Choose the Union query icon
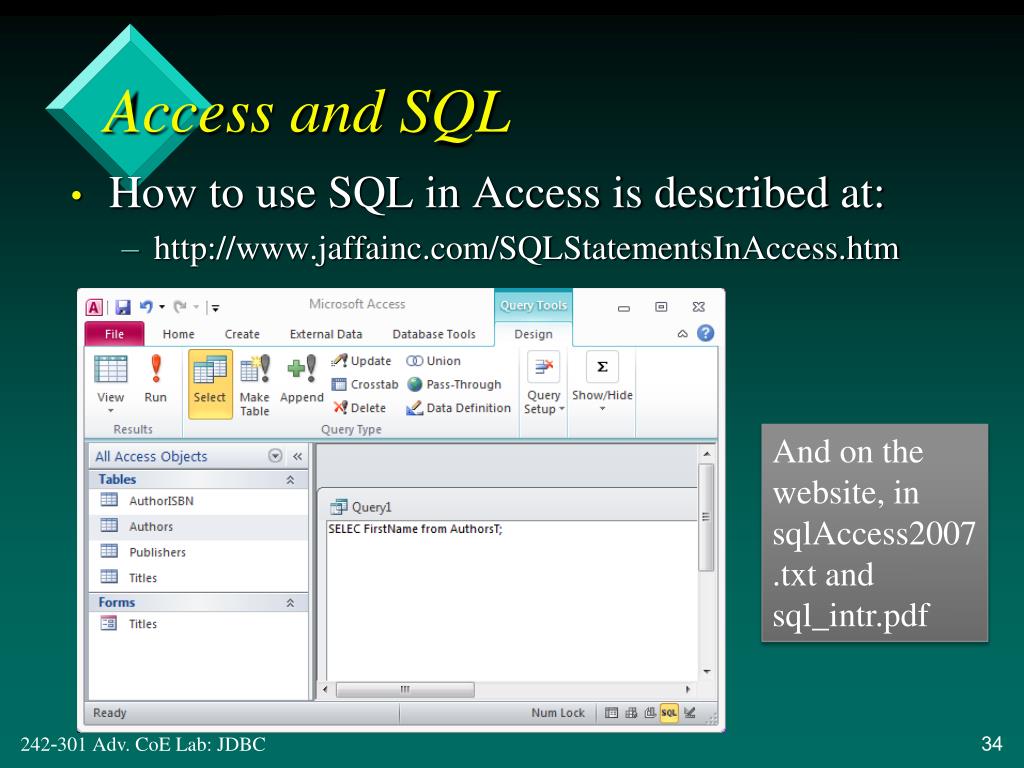The width and height of the screenshot is (1024, 768). tap(415, 361)
